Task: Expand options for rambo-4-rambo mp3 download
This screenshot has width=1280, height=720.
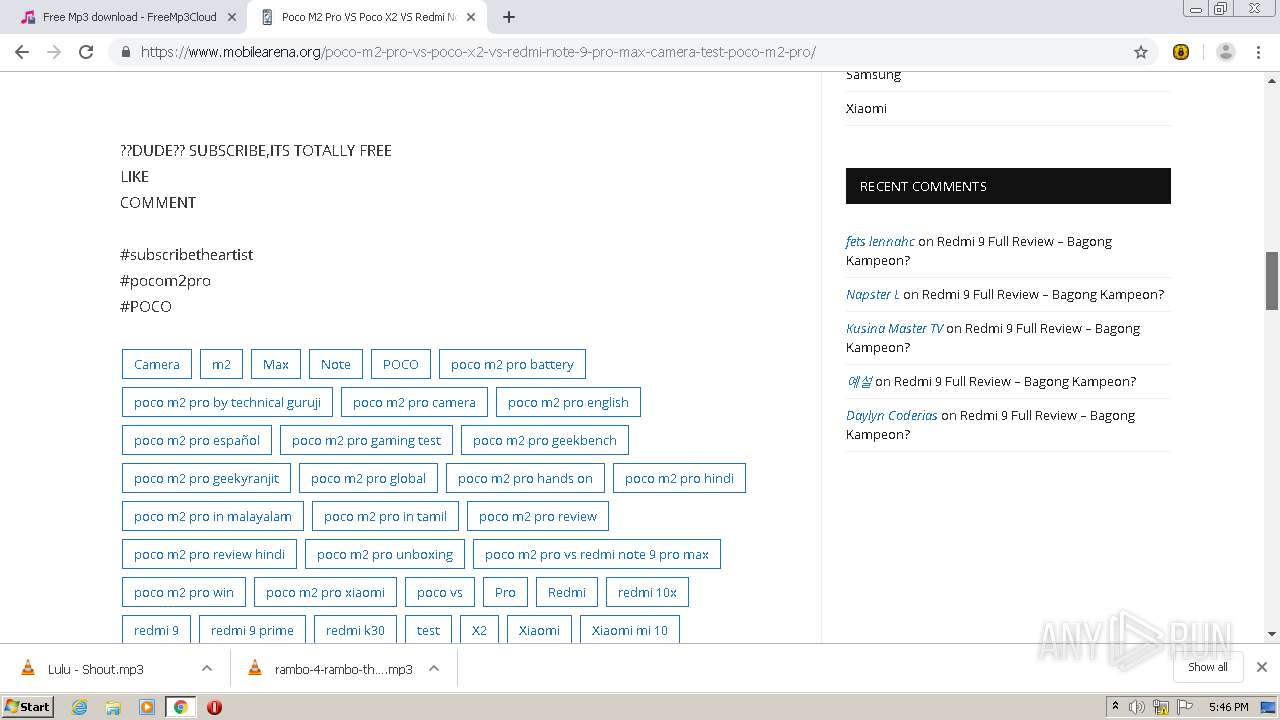Action: click(x=434, y=669)
